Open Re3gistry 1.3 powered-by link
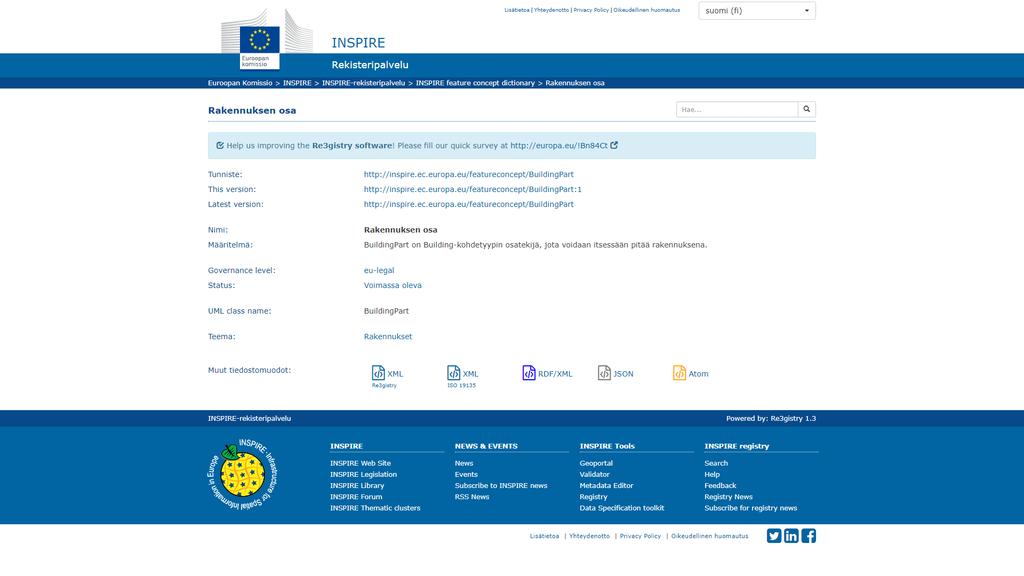The height and width of the screenshot is (576, 1024). (x=793, y=419)
